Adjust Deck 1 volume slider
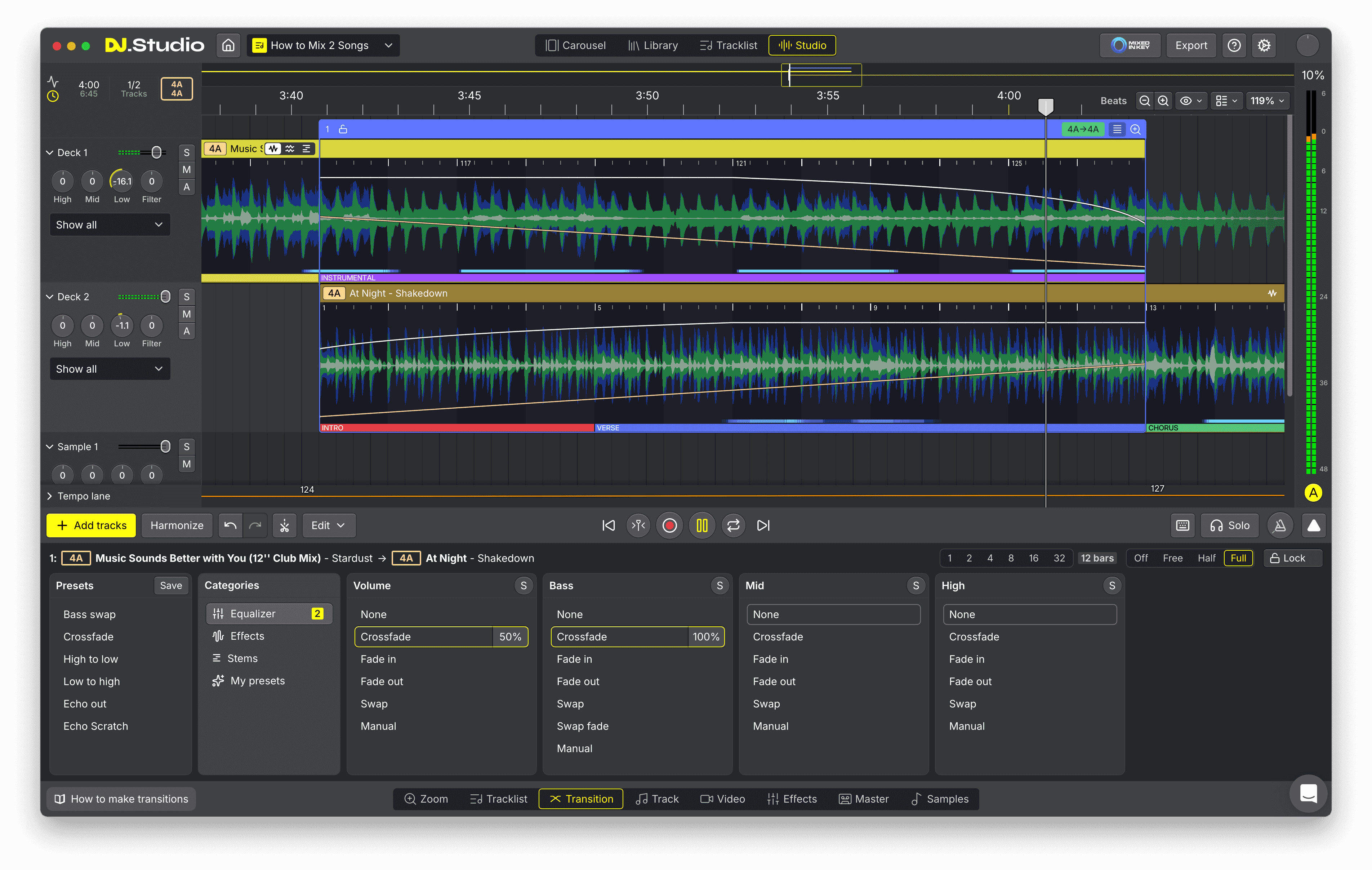Image resolution: width=1372 pixels, height=870 pixels. (x=156, y=153)
